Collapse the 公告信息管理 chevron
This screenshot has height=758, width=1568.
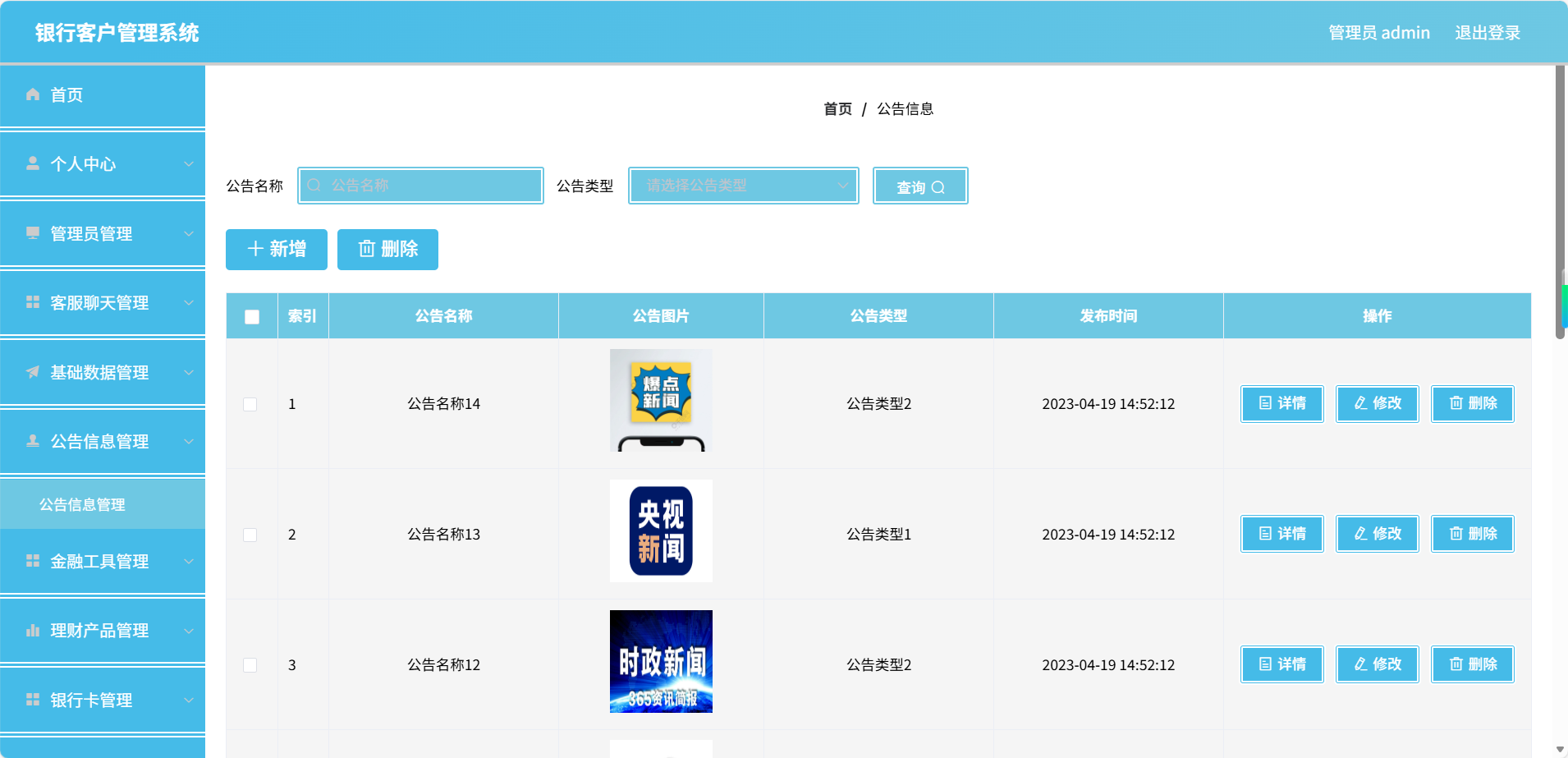pyautogui.click(x=189, y=441)
